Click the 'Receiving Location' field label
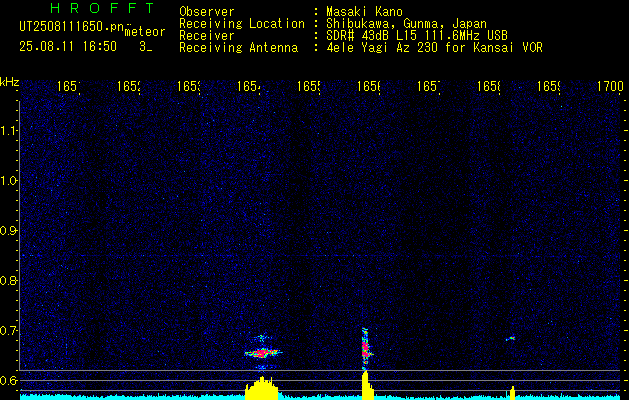The height and width of the screenshot is (400, 629). pyautogui.click(x=242, y=24)
